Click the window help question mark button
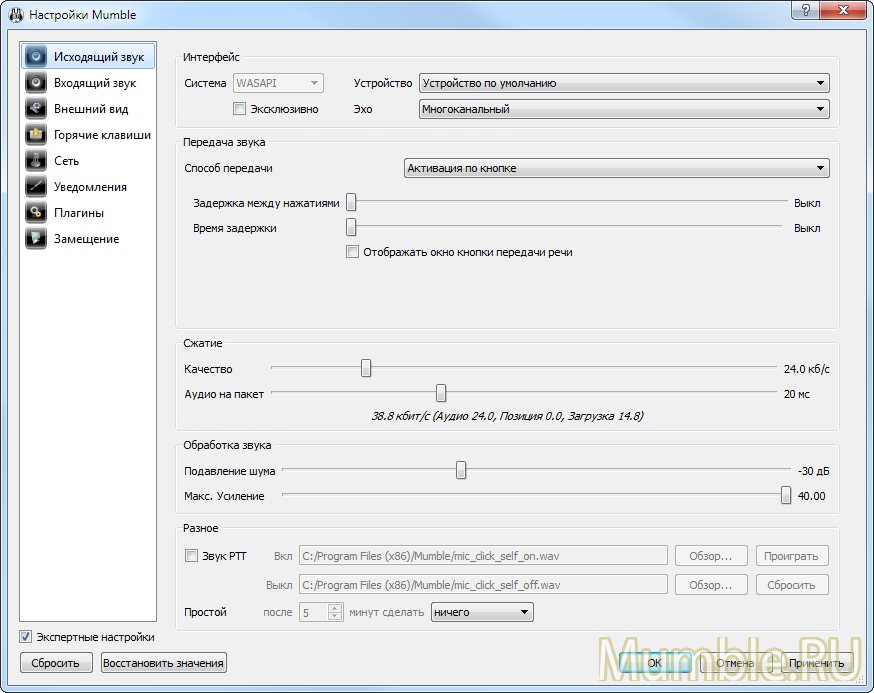874x693 pixels. 806,11
